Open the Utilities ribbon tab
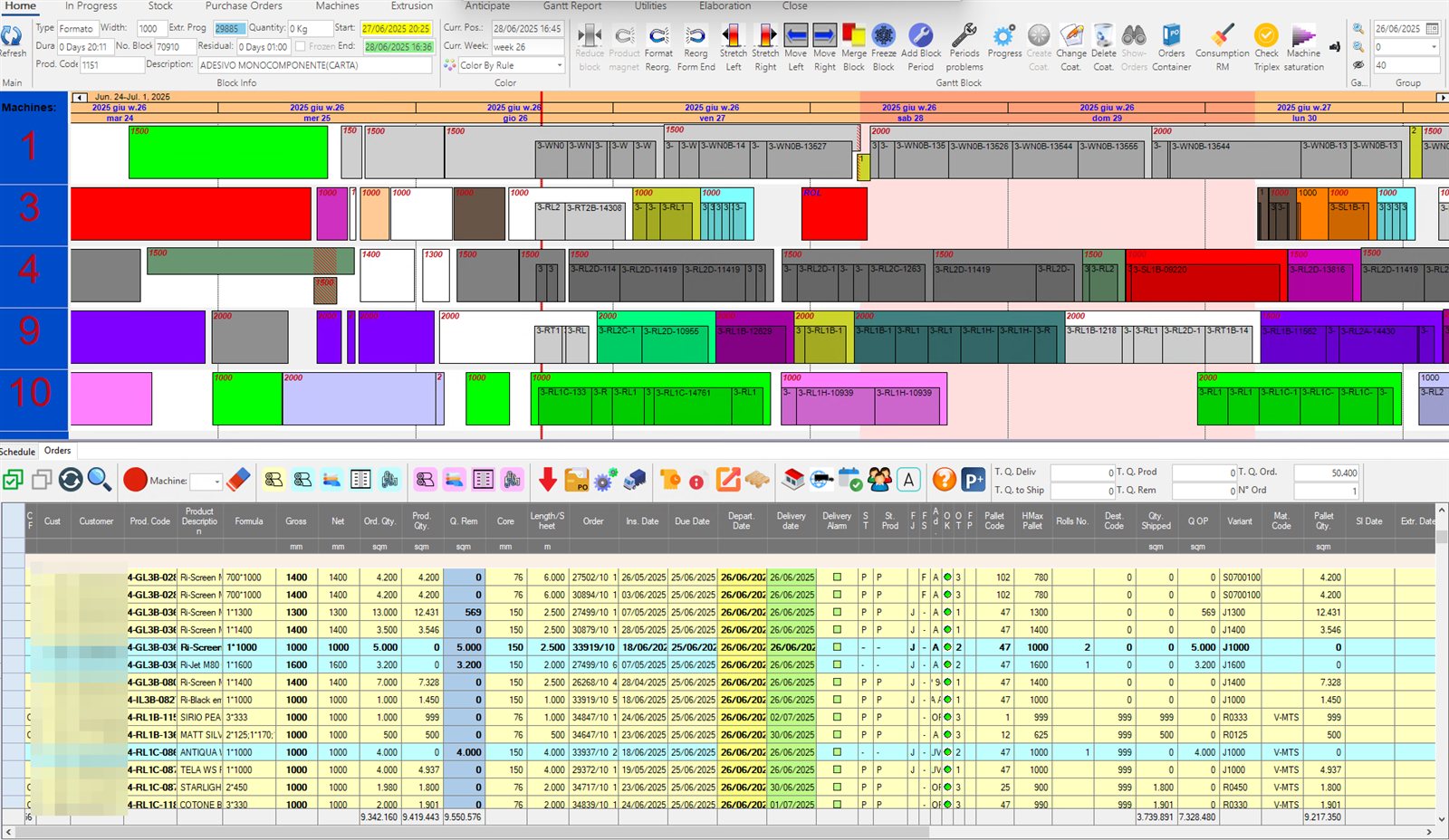1449x840 pixels. pos(650,6)
